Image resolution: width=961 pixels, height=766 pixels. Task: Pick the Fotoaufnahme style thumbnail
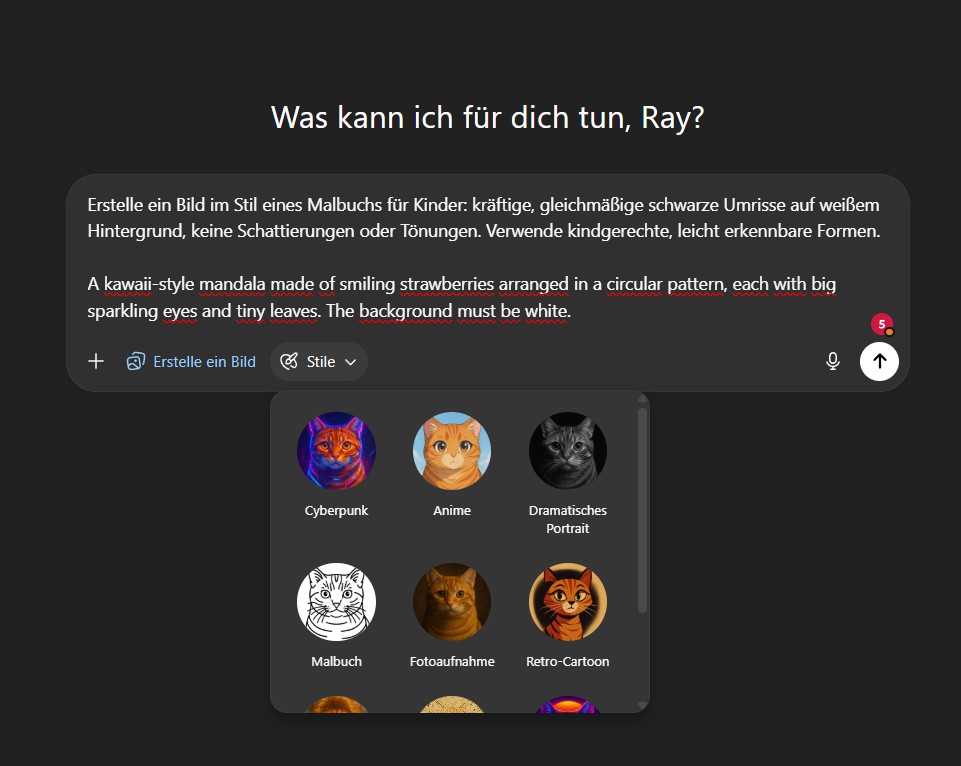click(x=452, y=602)
